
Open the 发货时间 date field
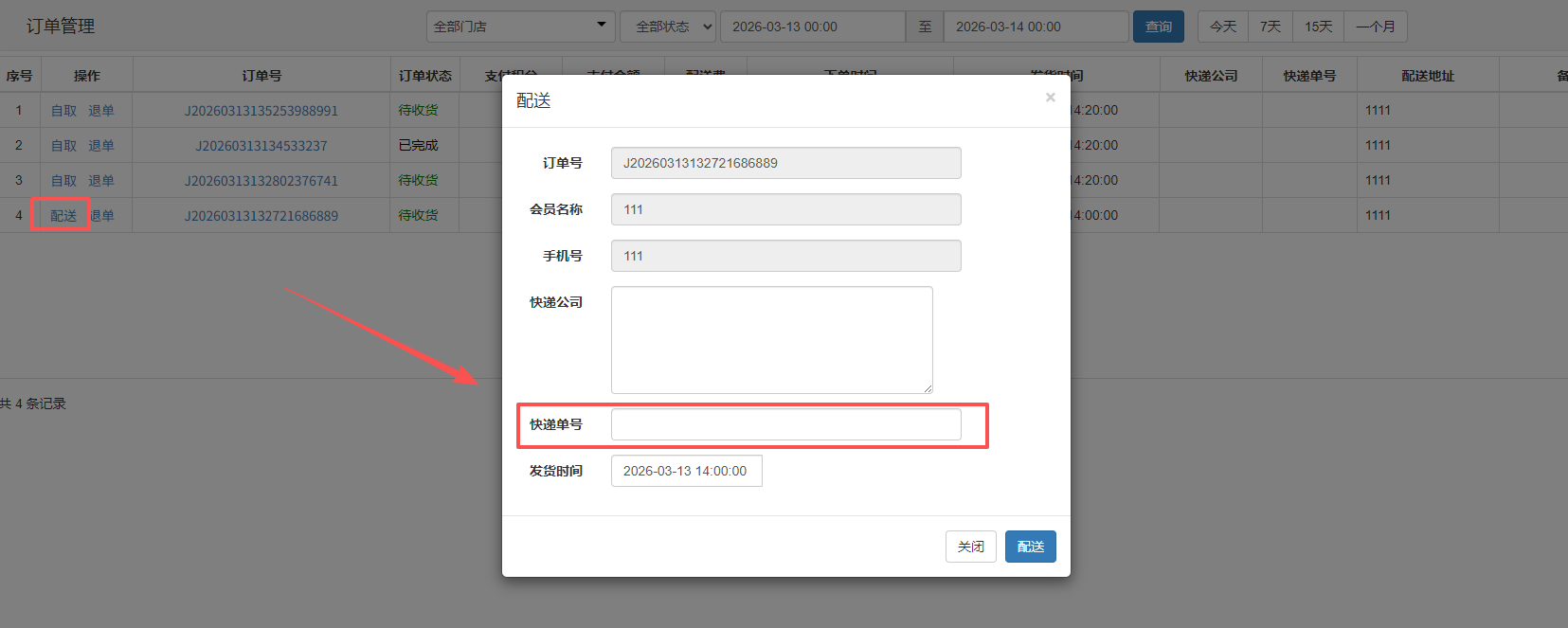coord(686,471)
